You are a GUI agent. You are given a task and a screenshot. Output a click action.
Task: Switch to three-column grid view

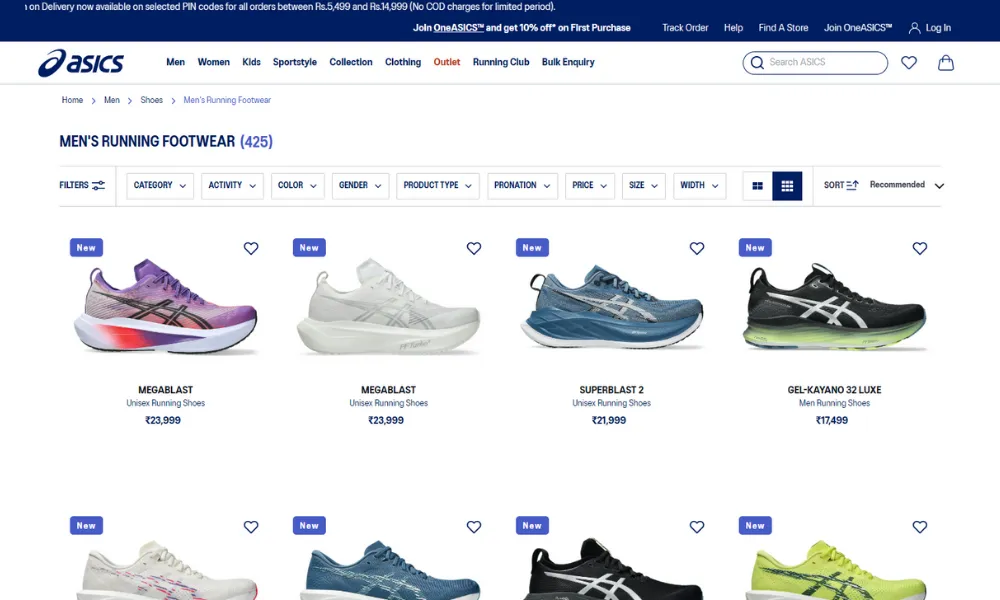click(x=787, y=186)
